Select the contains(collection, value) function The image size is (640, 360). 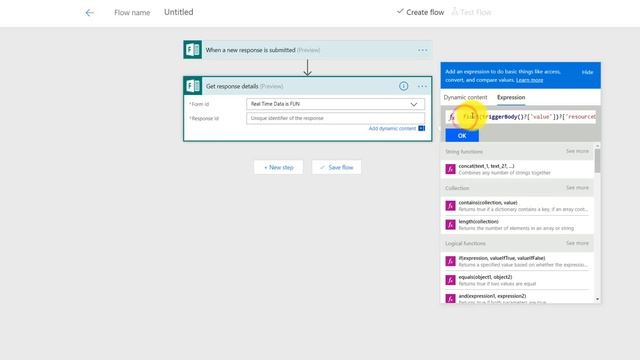(517, 206)
